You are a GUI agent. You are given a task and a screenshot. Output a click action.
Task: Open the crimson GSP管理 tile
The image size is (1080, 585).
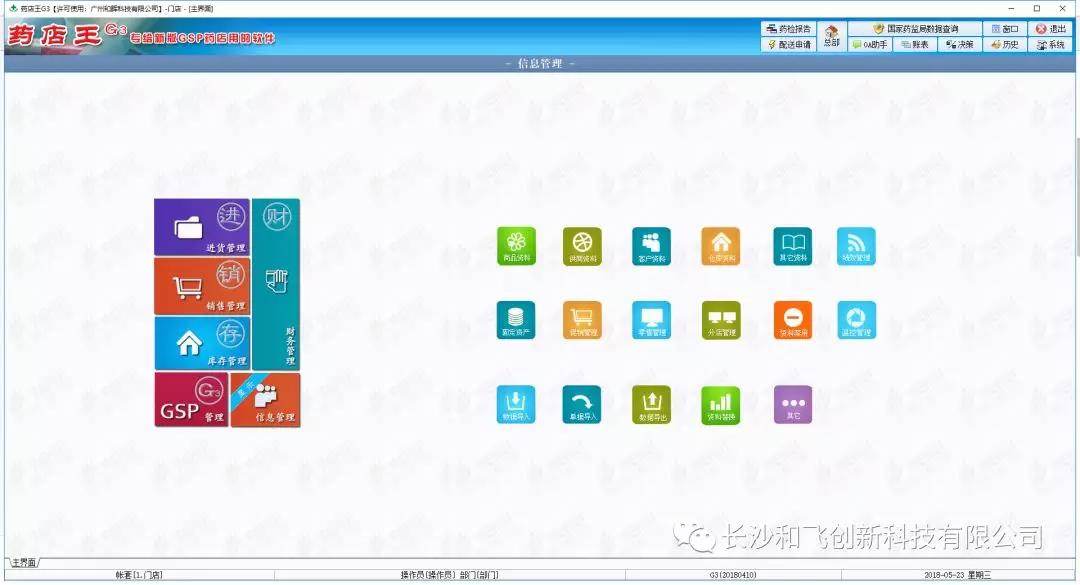coord(191,400)
